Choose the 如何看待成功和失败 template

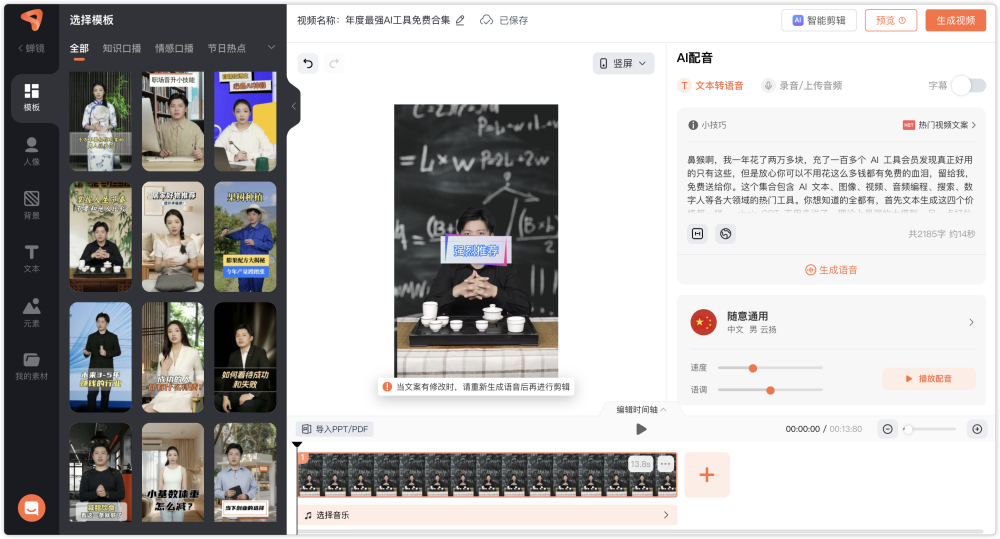tap(245, 357)
